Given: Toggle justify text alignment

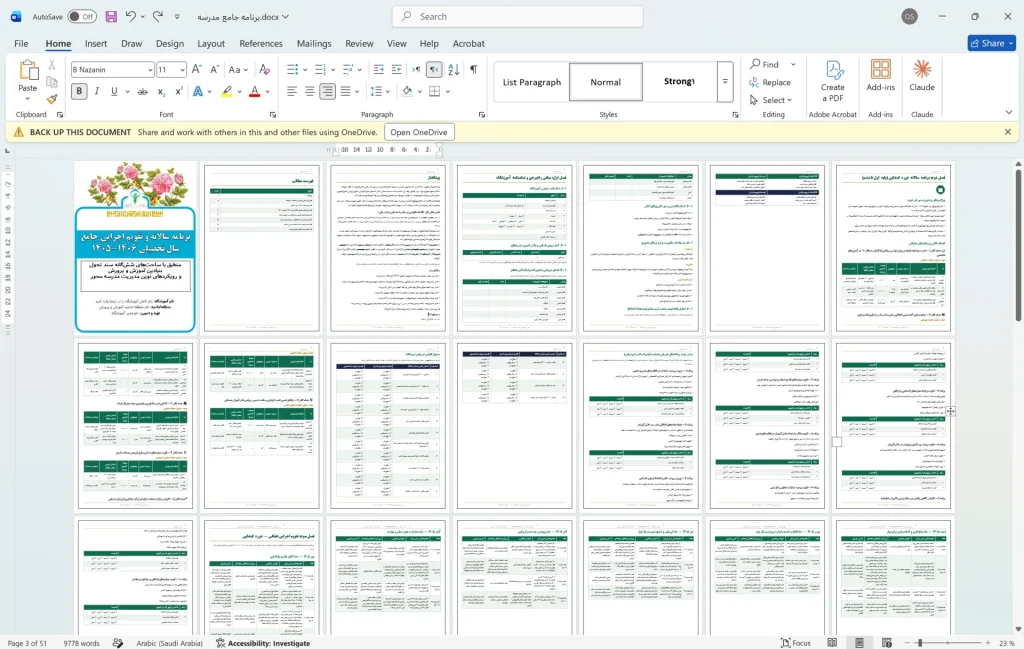Looking at the screenshot, I should pos(345,91).
